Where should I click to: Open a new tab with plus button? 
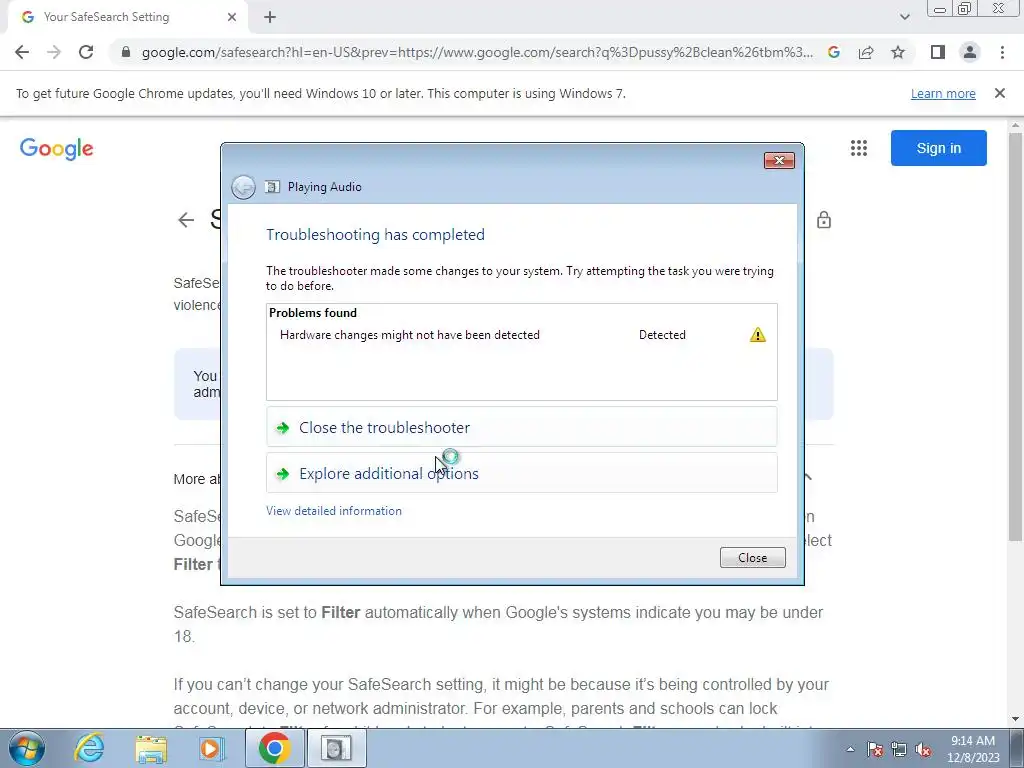[270, 17]
